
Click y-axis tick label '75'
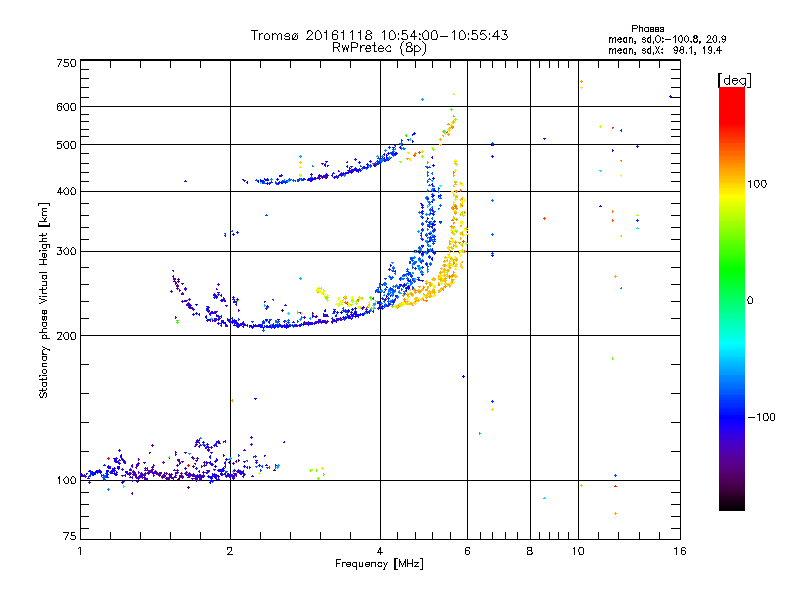[70, 536]
